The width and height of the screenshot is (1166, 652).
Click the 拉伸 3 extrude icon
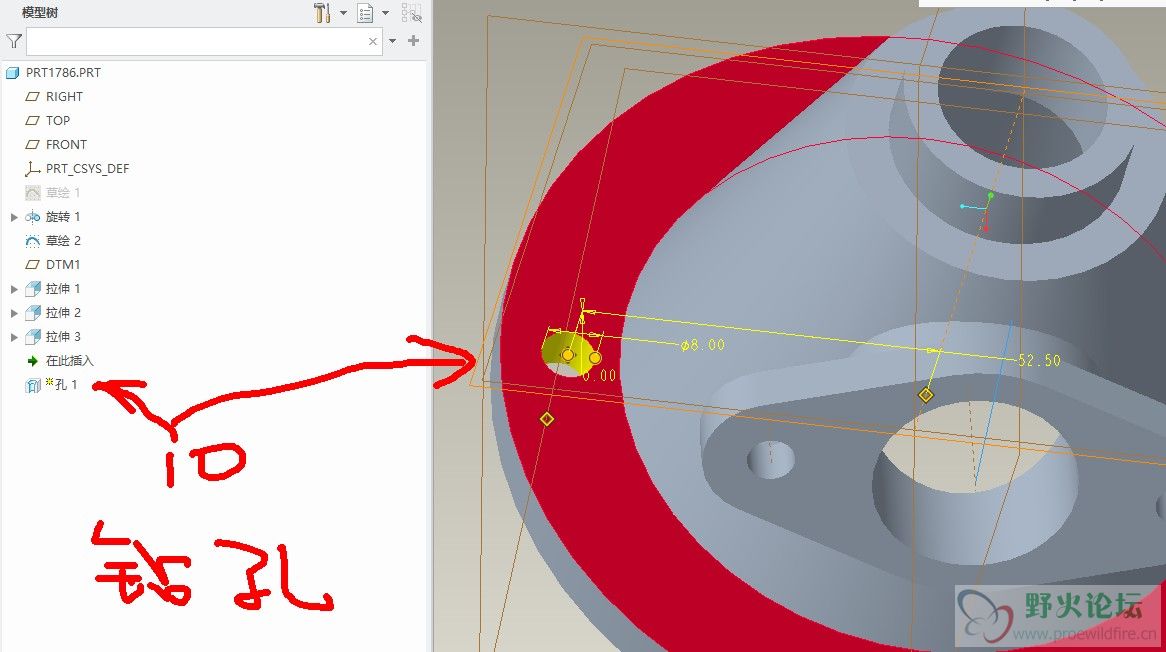pyautogui.click(x=32, y=338)
